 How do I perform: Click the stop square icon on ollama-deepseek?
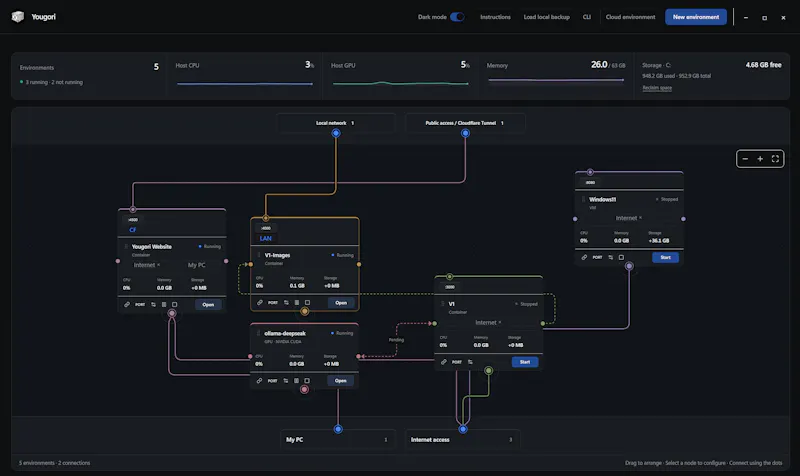tap(307, 381)
